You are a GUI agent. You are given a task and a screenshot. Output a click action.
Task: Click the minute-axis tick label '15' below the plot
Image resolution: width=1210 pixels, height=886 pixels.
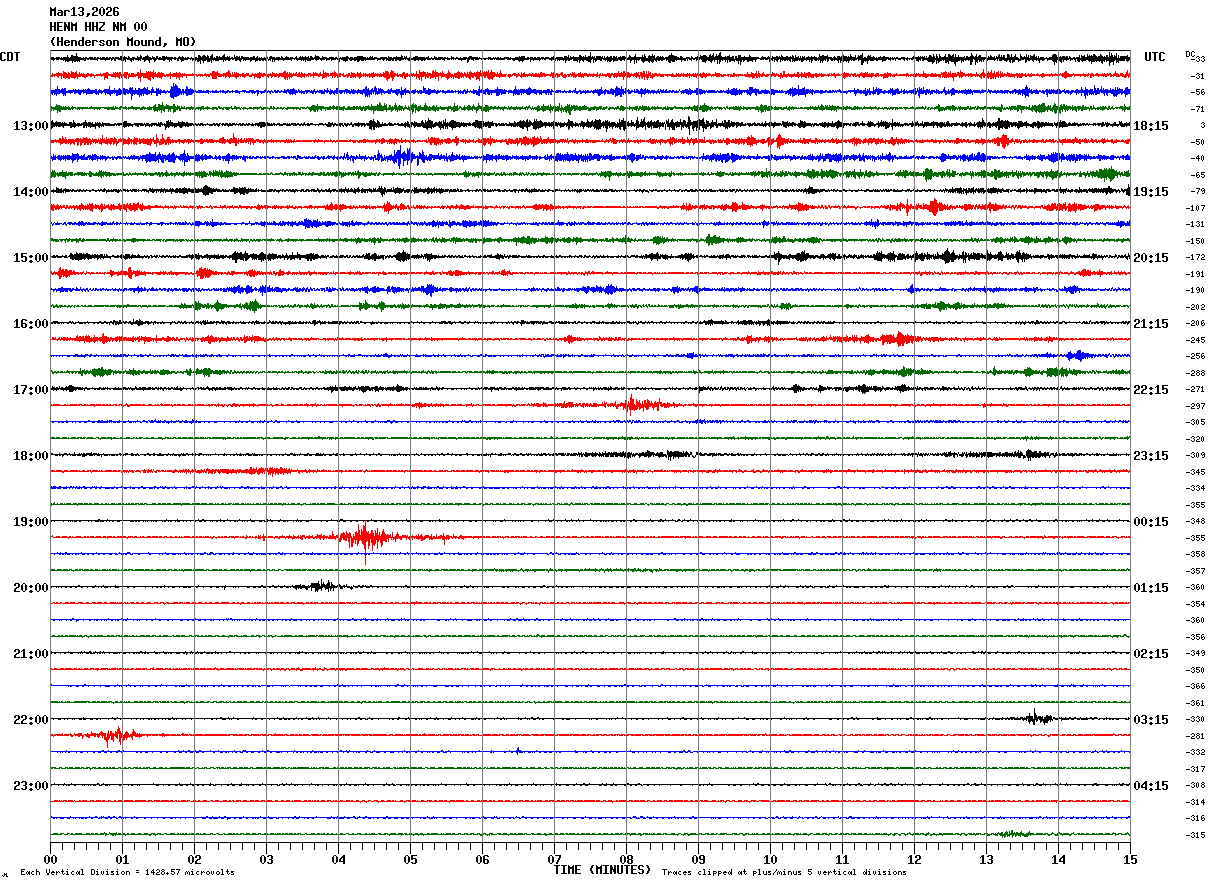[x=1130, y=859]
